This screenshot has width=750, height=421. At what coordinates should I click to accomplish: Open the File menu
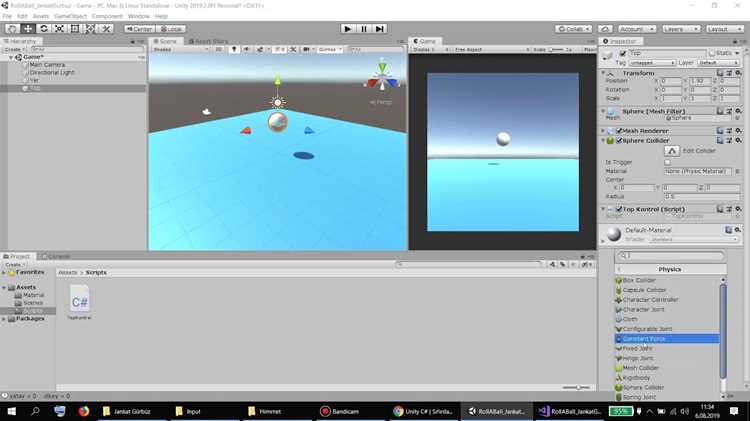[7, 16]
